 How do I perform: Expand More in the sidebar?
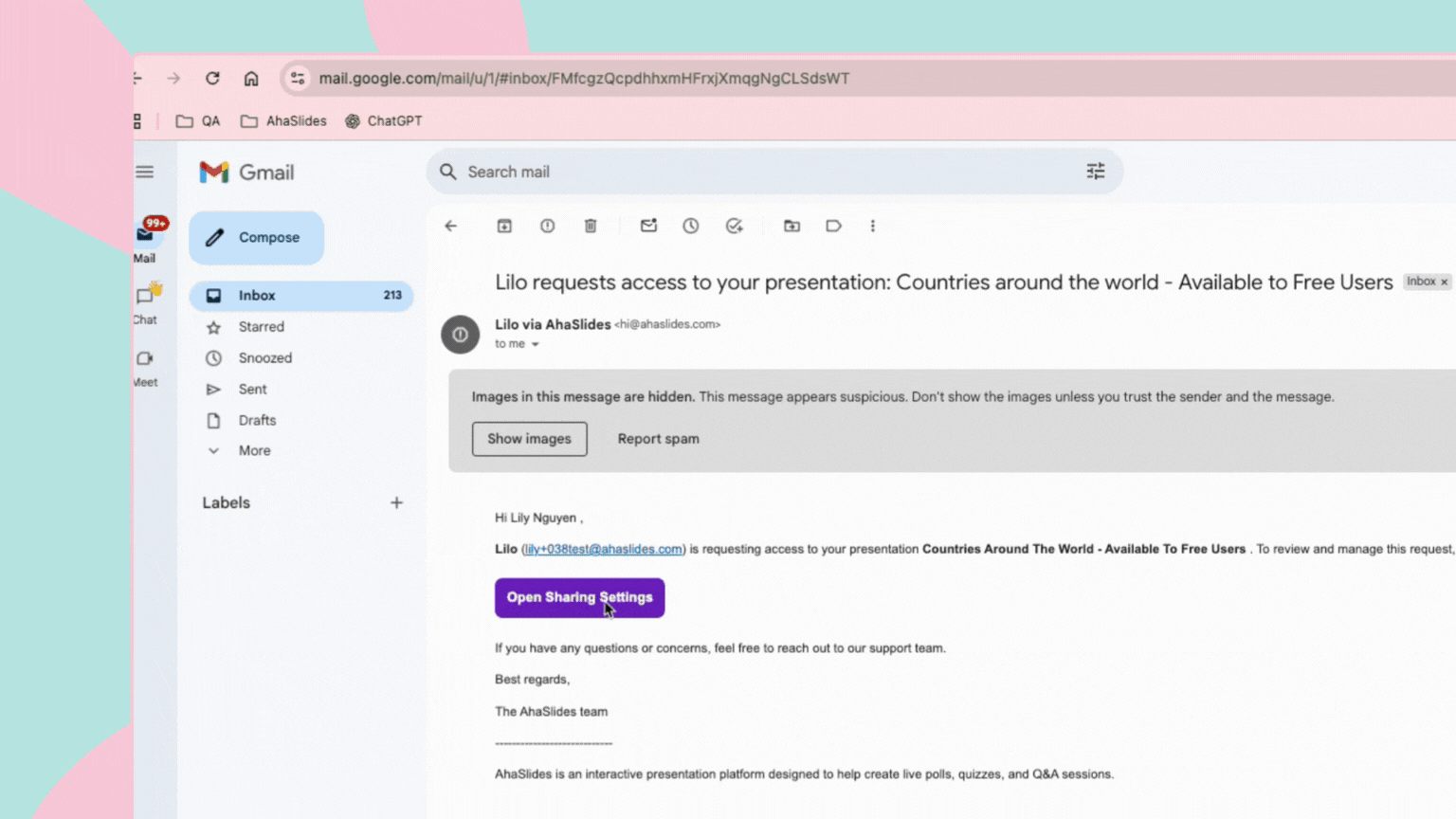253,450
